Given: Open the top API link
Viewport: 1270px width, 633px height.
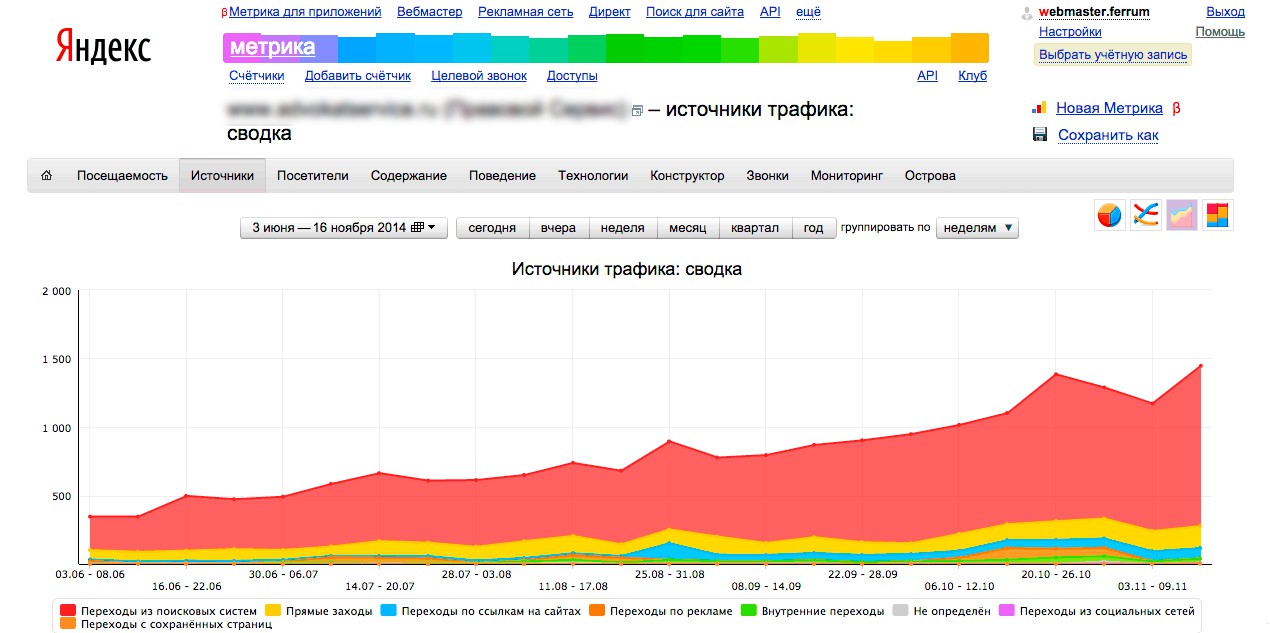Looking at the screenshot, I should click(770, 12).
